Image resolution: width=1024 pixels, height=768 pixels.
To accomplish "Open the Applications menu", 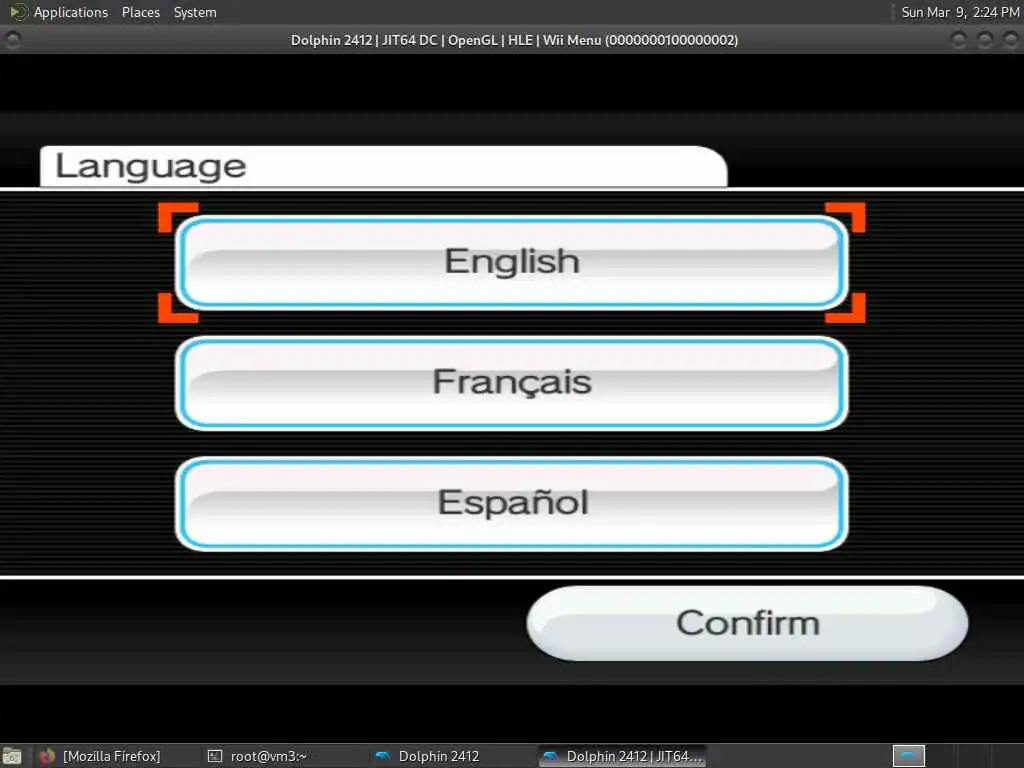I will (x=71, y=12).
